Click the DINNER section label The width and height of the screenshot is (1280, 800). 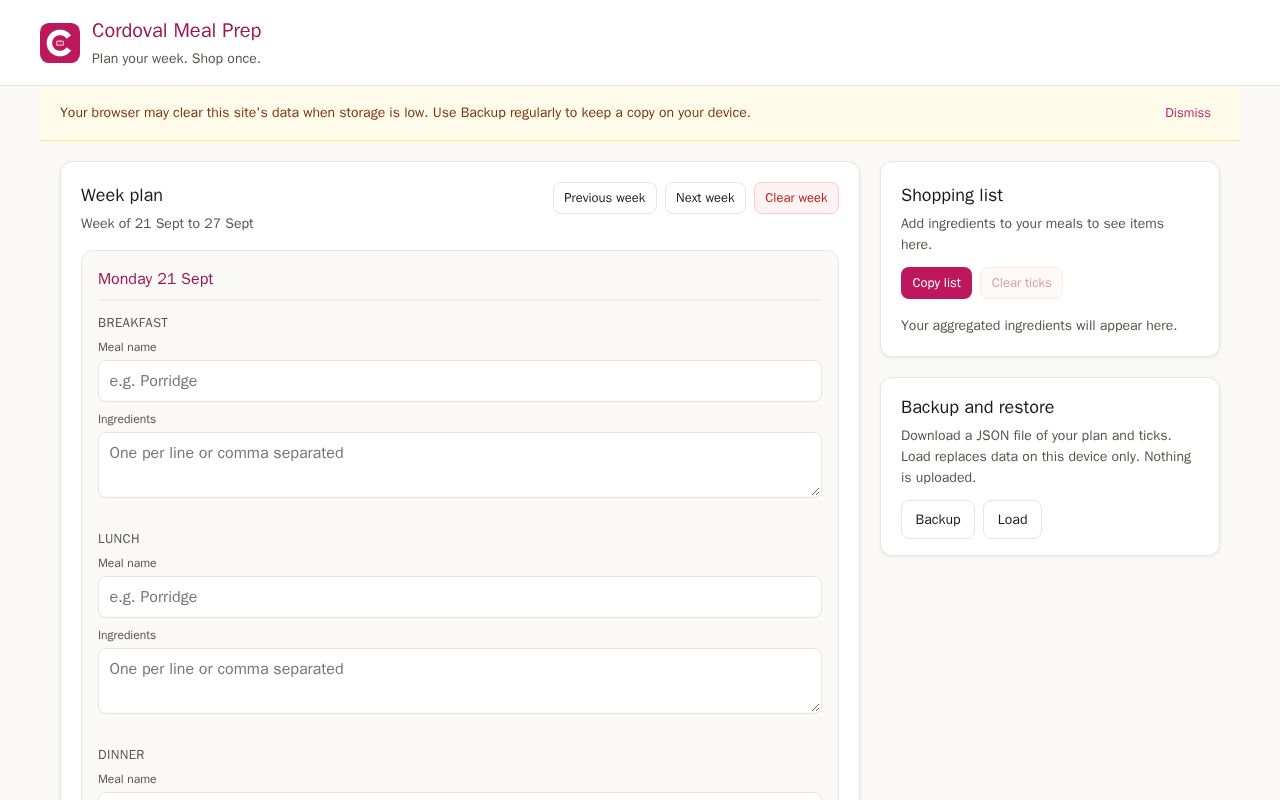(121, 755)
